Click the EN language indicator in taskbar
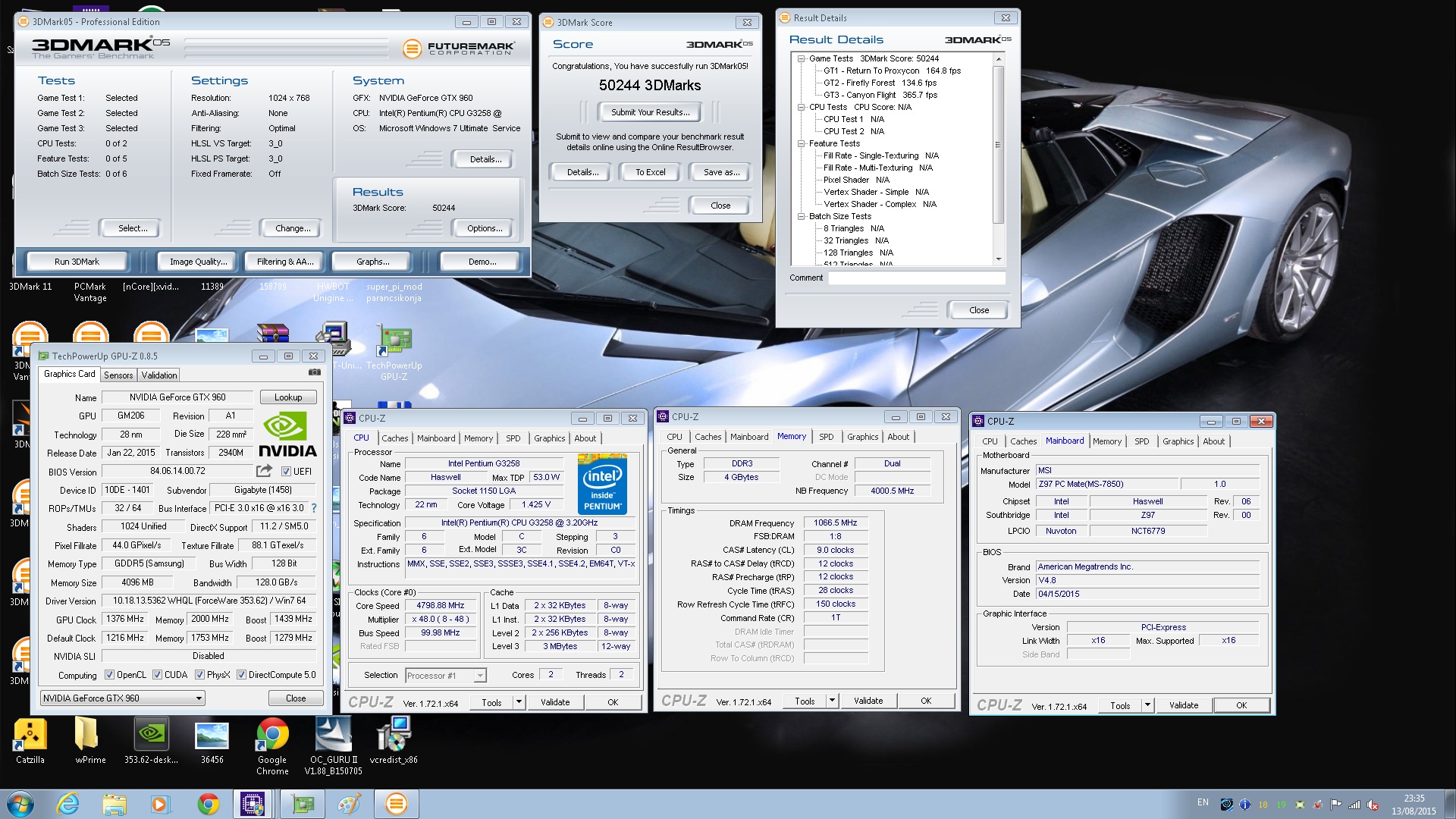 pos(1203,802)
